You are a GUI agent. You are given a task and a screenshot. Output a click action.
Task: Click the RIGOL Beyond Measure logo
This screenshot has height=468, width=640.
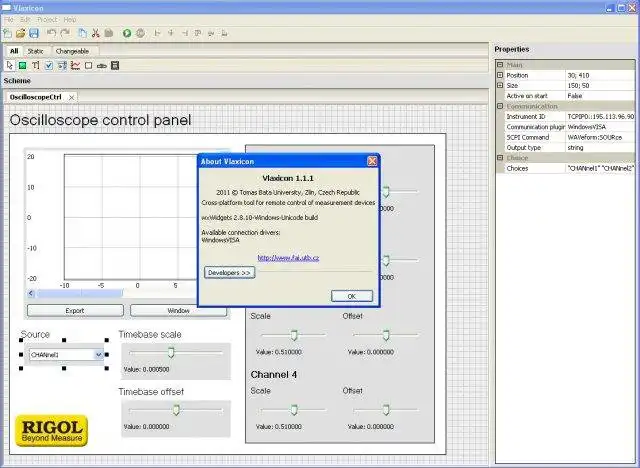[51, 431]
